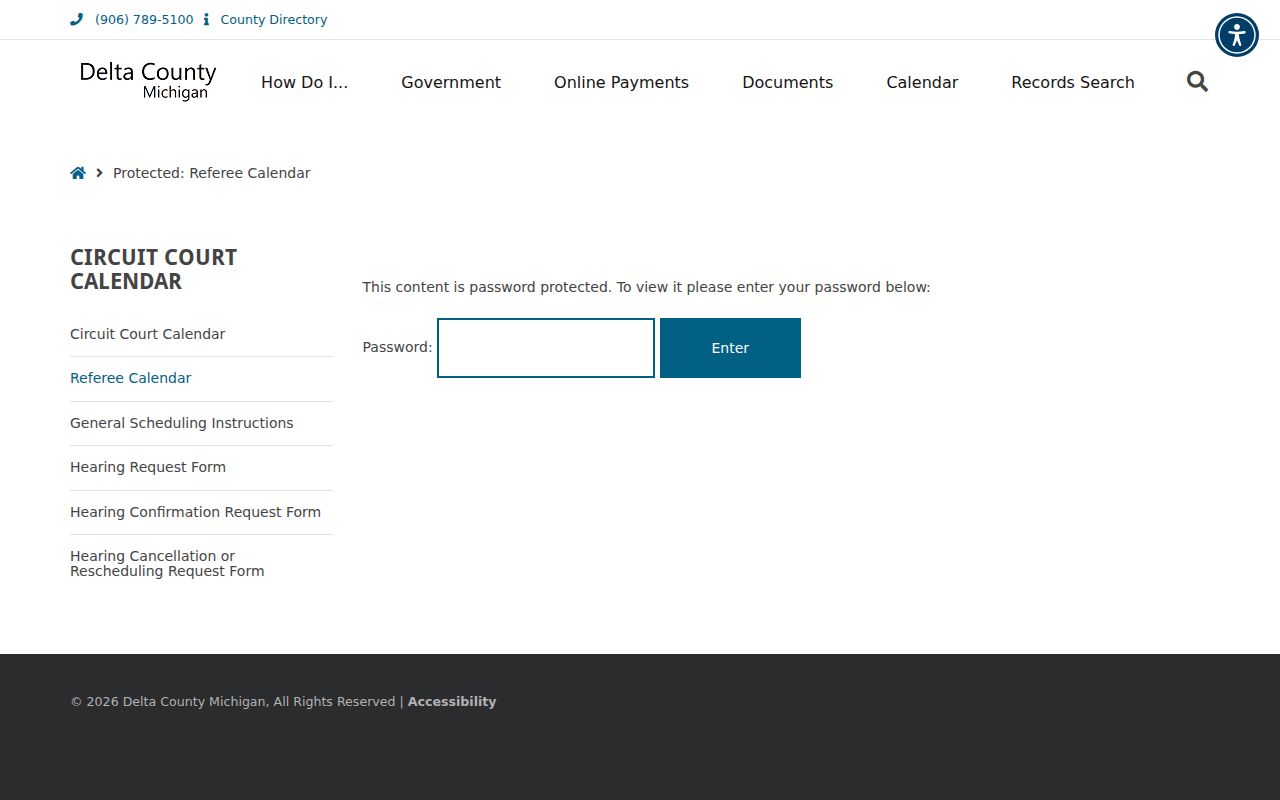Open General Scheduling Instructions link
The image size is (1280, 800).
click(182, 423)
